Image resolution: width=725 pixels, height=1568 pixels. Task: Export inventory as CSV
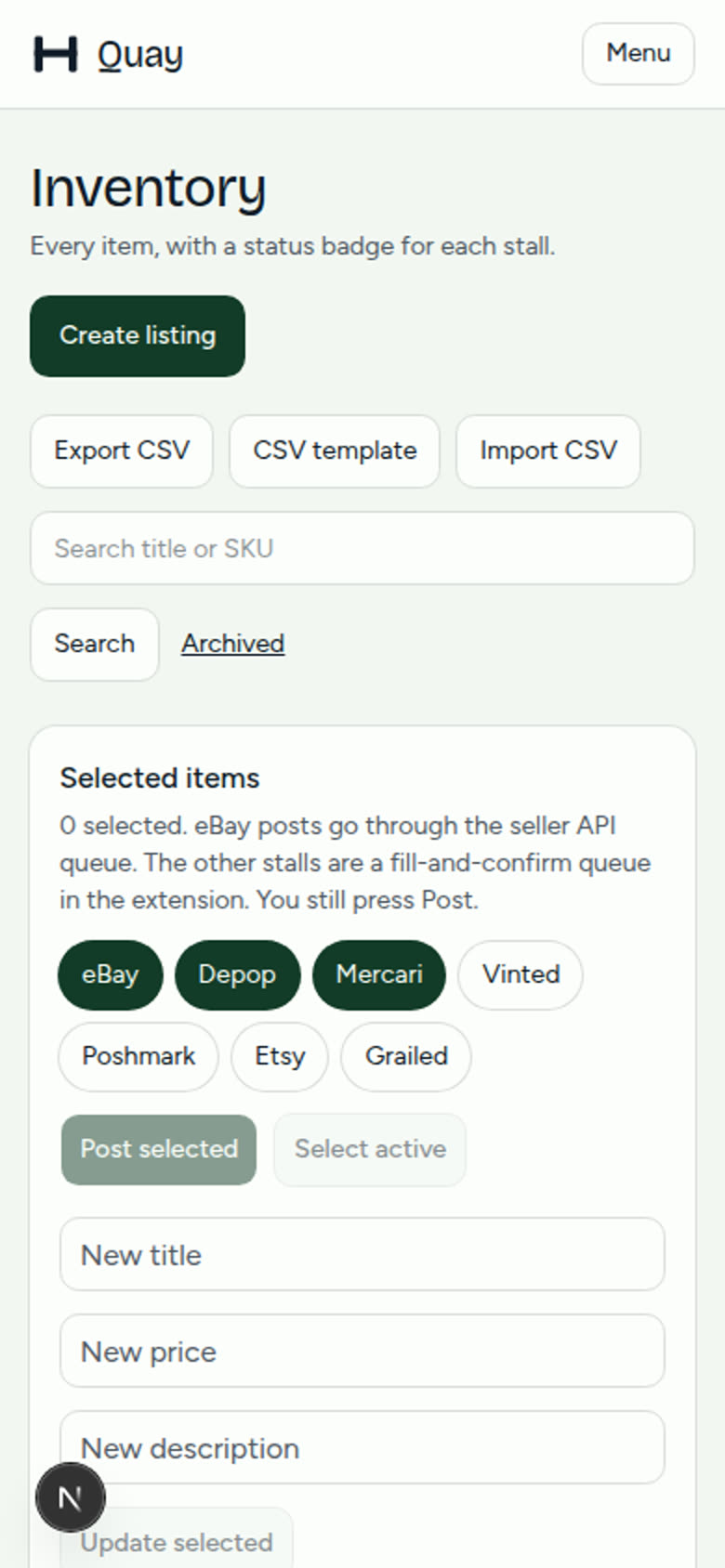point(122,451)
